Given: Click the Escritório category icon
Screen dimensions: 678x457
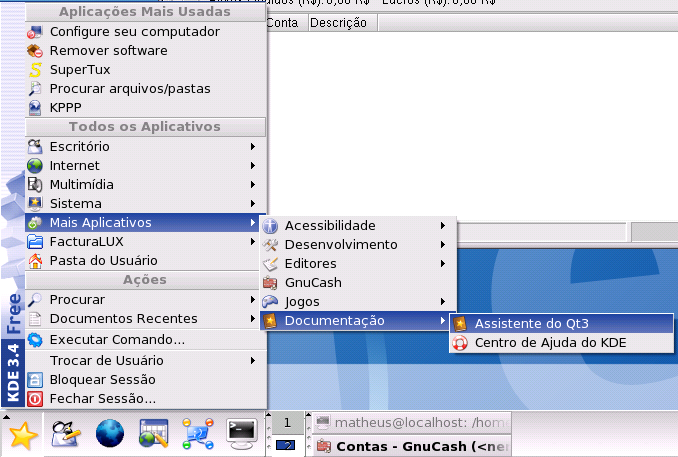Looking at the screenshot, I should (x=35, y=147).
